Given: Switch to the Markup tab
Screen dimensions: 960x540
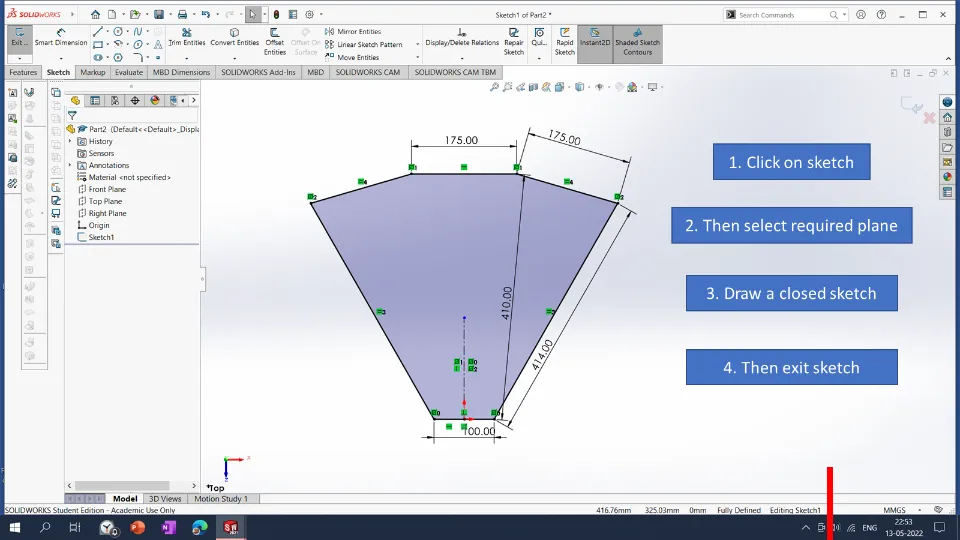Looking at the screenshot, I should click(x=92, y=72).
